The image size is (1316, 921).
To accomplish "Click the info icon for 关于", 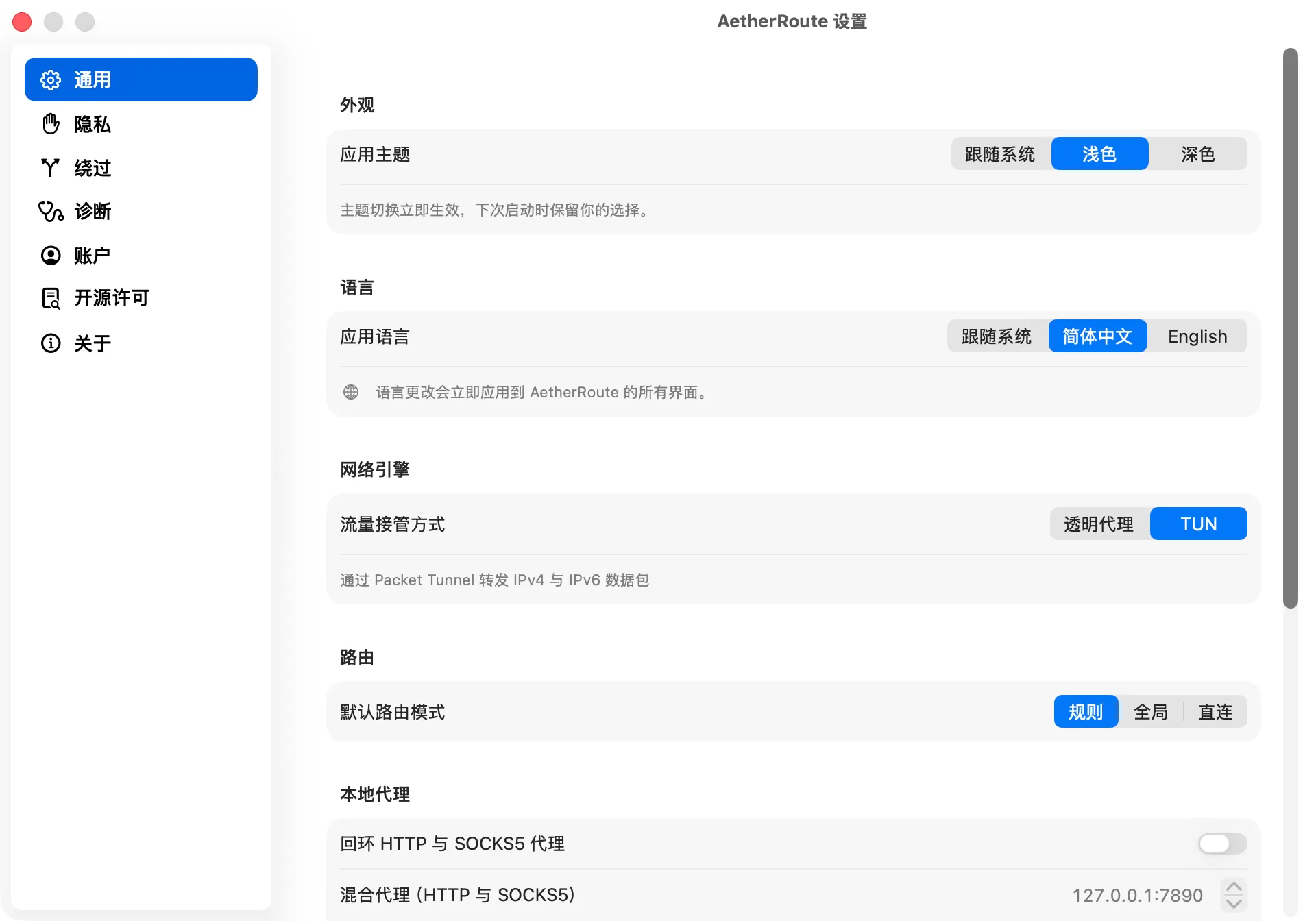I will coord(51,343).
